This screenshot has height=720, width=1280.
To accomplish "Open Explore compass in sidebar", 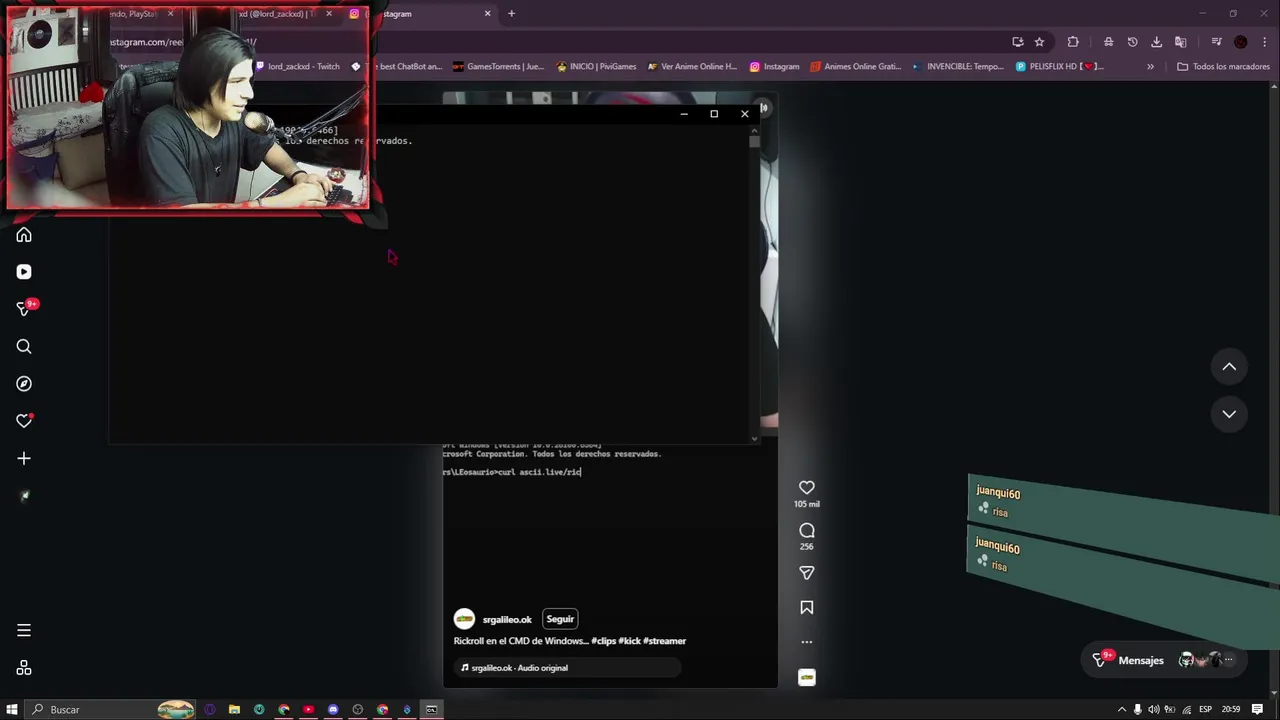I will point(24,384).
